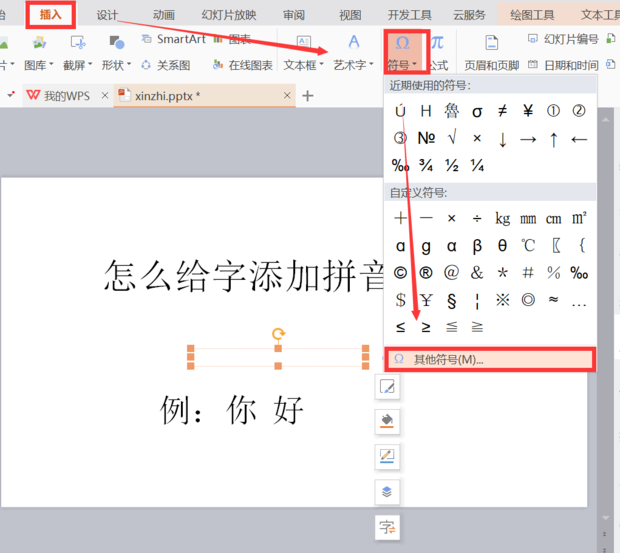Insert the ※ reference mark symbol

[x=503, y=300]
